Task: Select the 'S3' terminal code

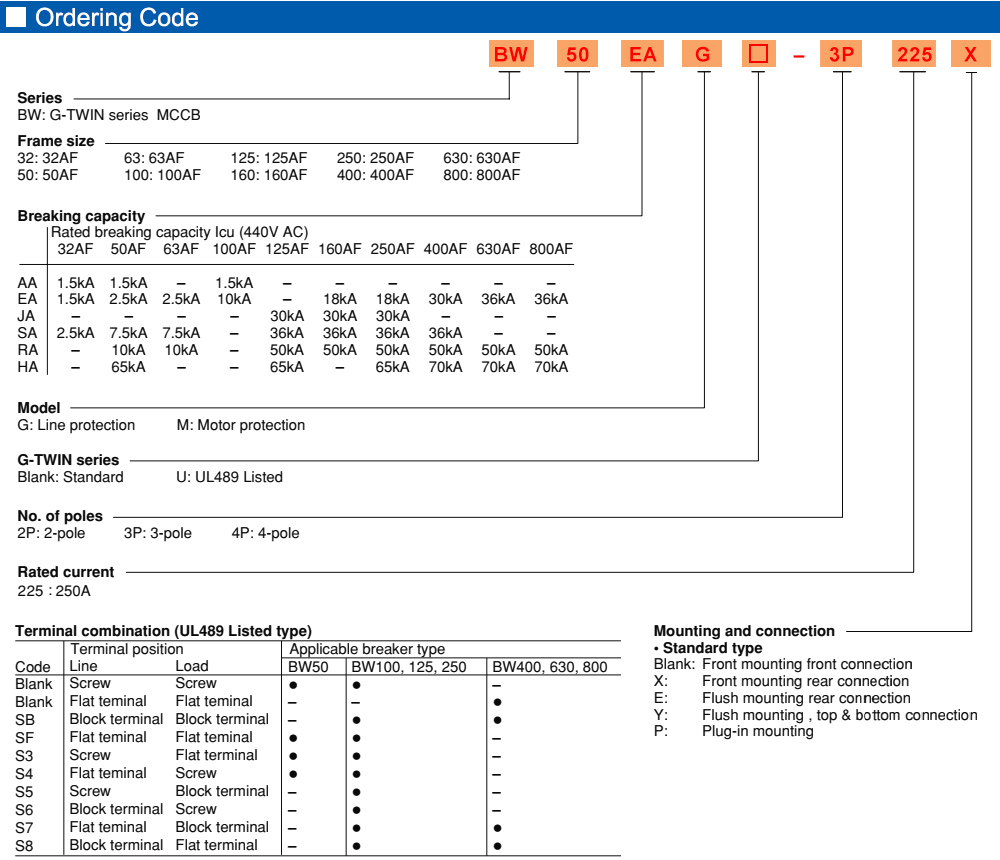Action: (24, 756)
